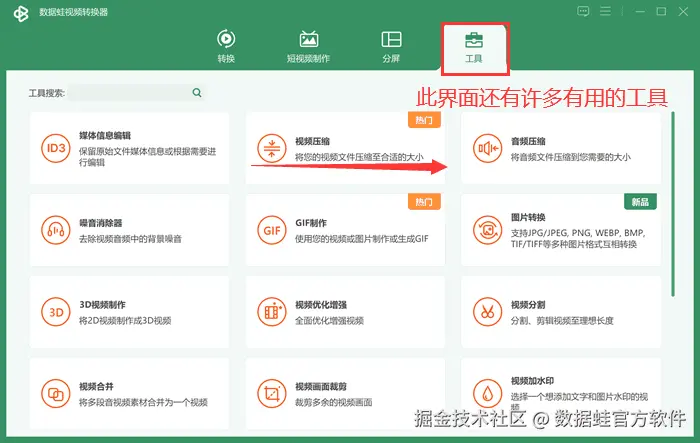Open the 图片转换 icon
Image resolution: width=700 pixels, height=443 pixels.
(488, 230)
